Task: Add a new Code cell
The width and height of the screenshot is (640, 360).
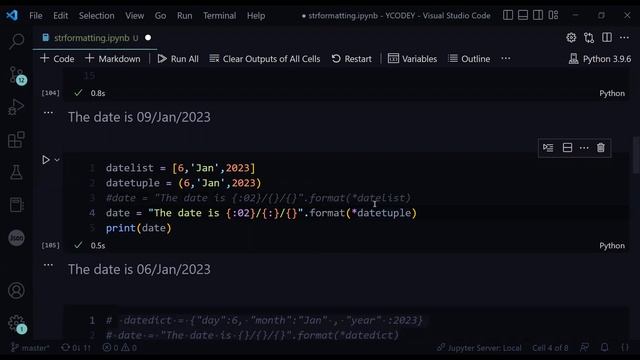Action: pos(57,59)
